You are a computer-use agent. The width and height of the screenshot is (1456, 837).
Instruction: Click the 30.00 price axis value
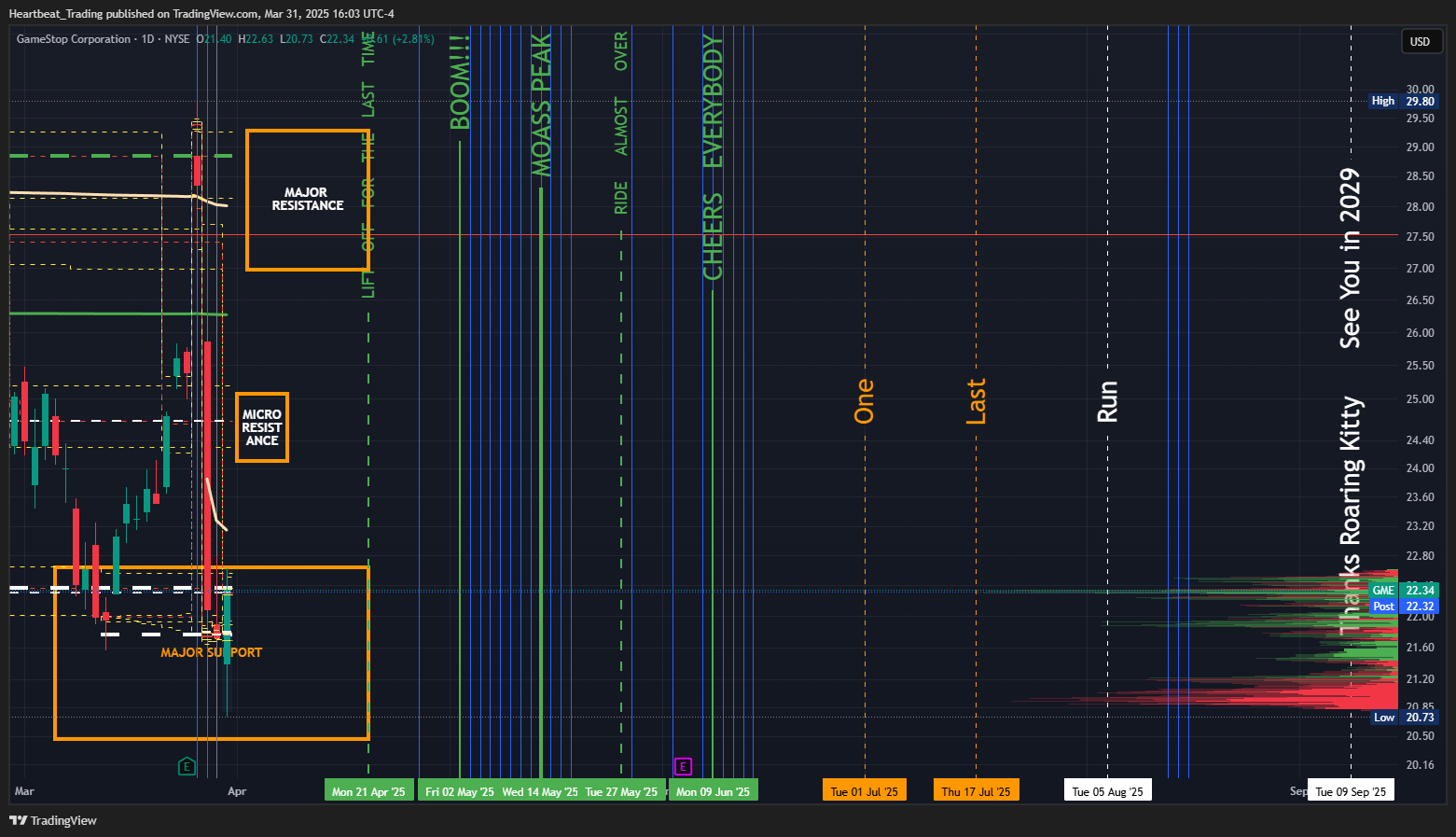click(1421, 90)
